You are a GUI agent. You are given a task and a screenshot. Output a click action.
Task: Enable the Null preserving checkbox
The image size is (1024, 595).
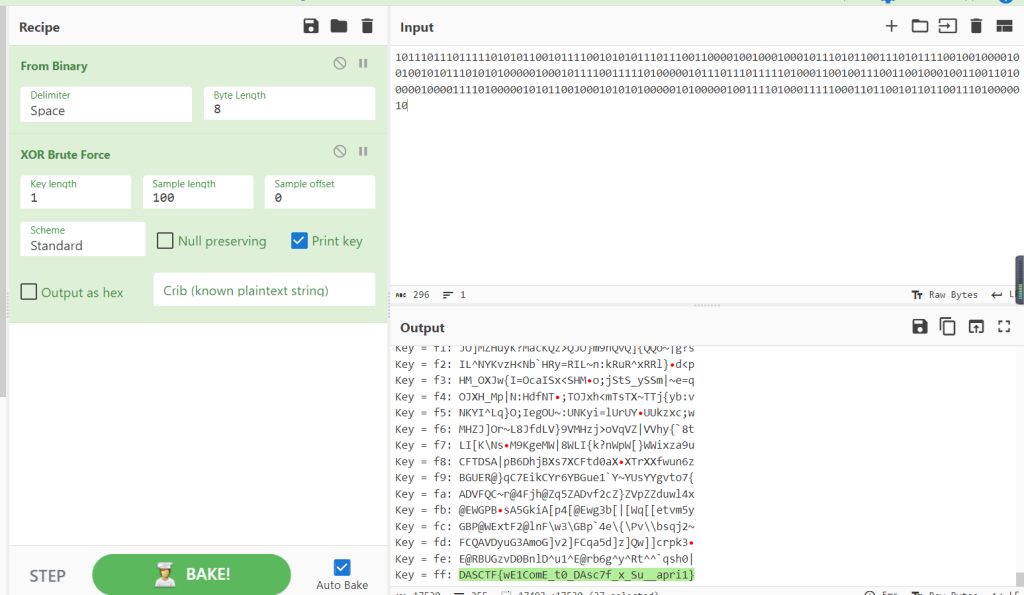click(x=166, y=241)
